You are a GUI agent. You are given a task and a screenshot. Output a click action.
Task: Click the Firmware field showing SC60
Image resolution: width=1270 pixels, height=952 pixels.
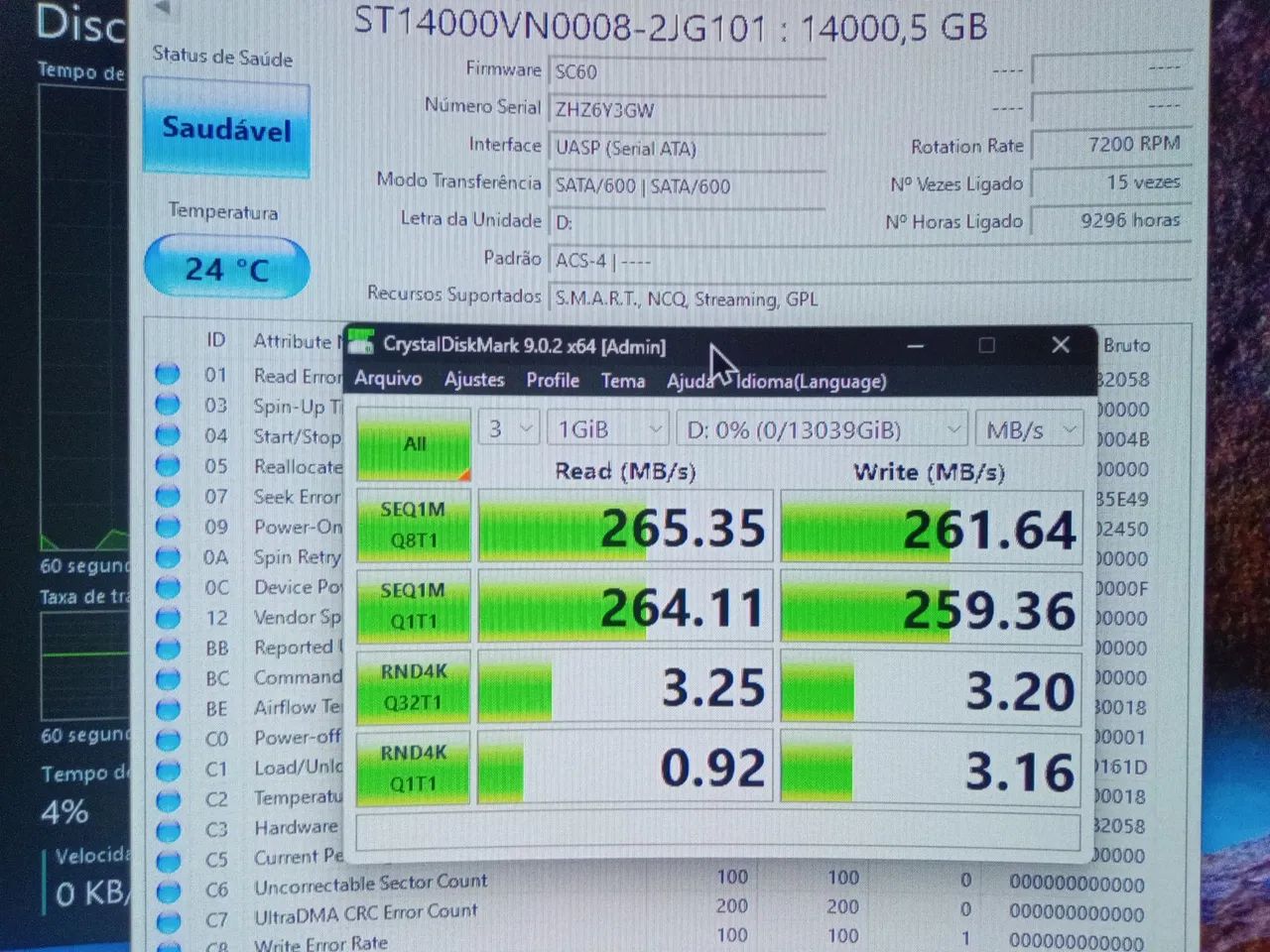tap(688, 71)
